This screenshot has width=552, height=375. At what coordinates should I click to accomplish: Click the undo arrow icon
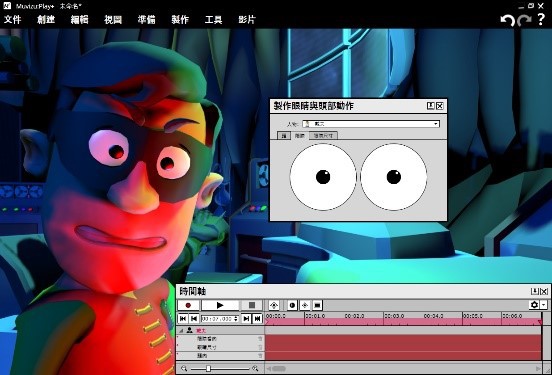pyautogui.click(x=508, y=20)
